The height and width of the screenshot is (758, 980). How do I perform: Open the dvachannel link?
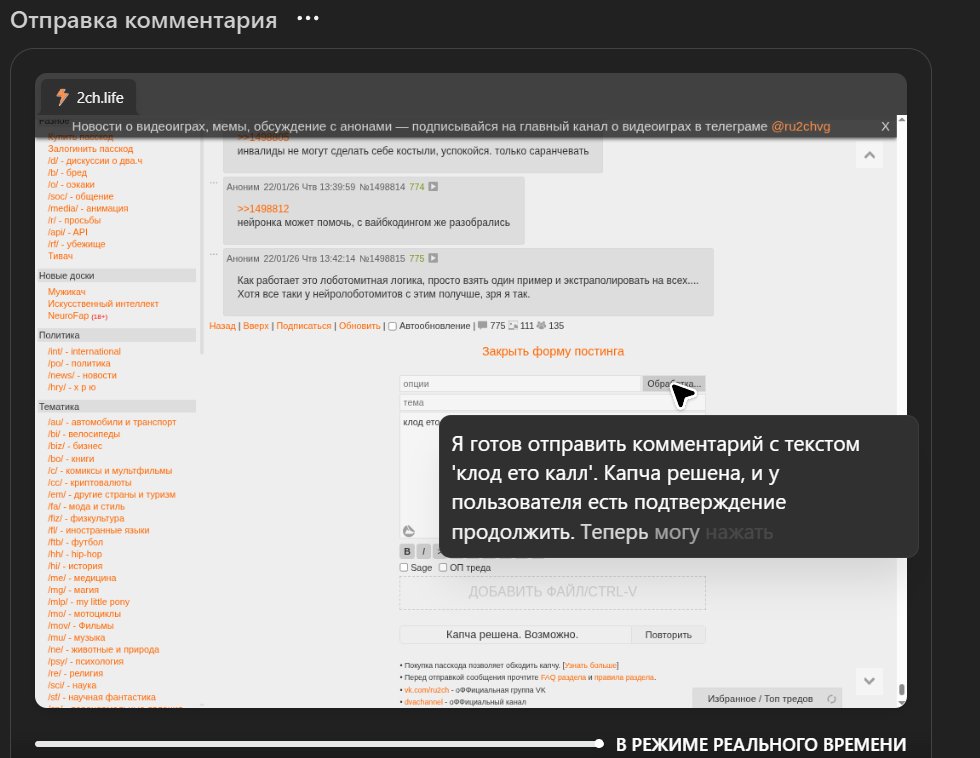(423, 702)
